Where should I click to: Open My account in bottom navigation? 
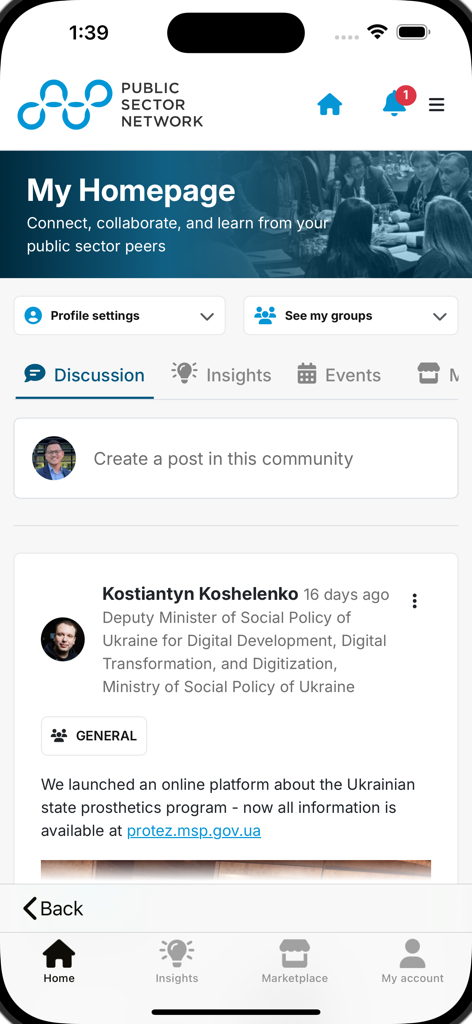413,961
